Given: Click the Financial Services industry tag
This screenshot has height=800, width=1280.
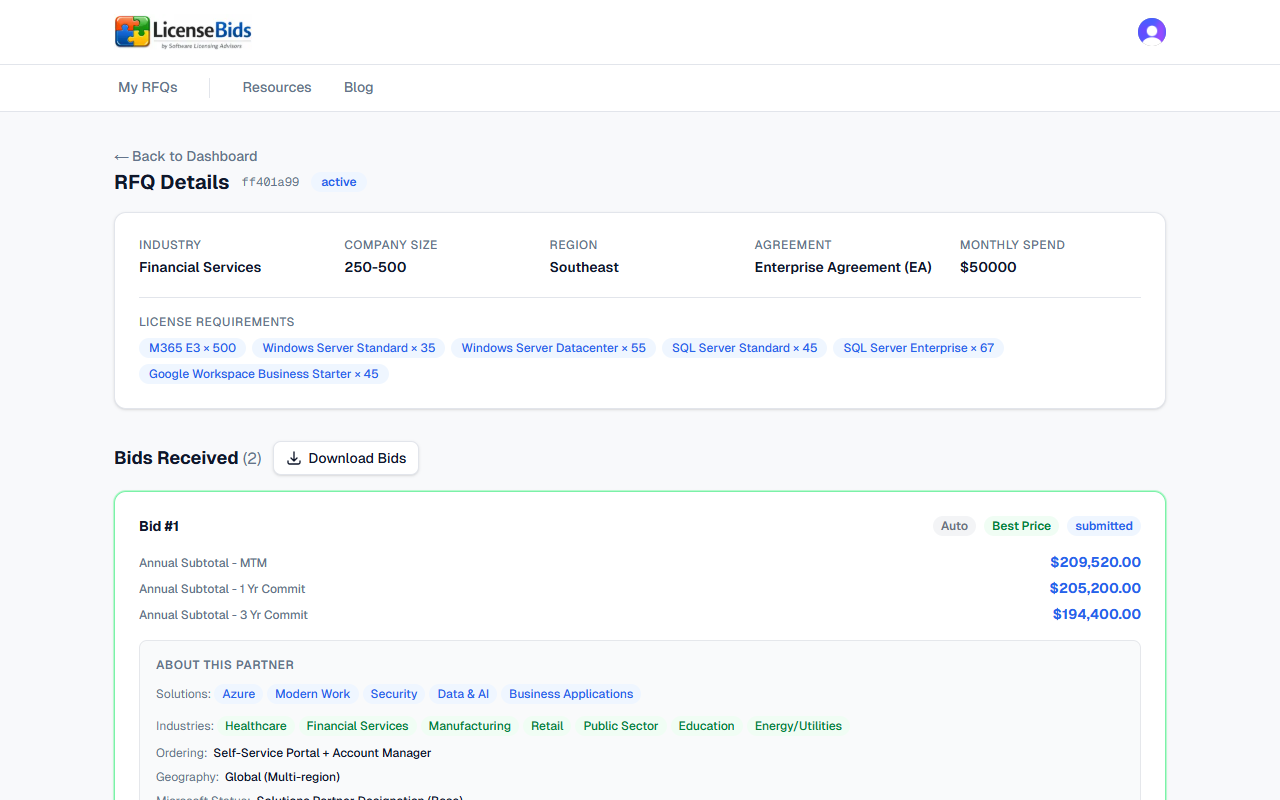Looking at the screenshot, I should (358, 726).
